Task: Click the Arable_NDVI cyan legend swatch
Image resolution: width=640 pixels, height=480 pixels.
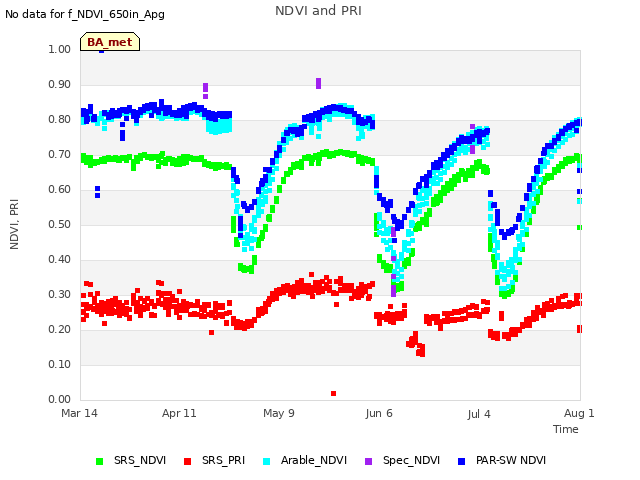Action: (267, 461)
